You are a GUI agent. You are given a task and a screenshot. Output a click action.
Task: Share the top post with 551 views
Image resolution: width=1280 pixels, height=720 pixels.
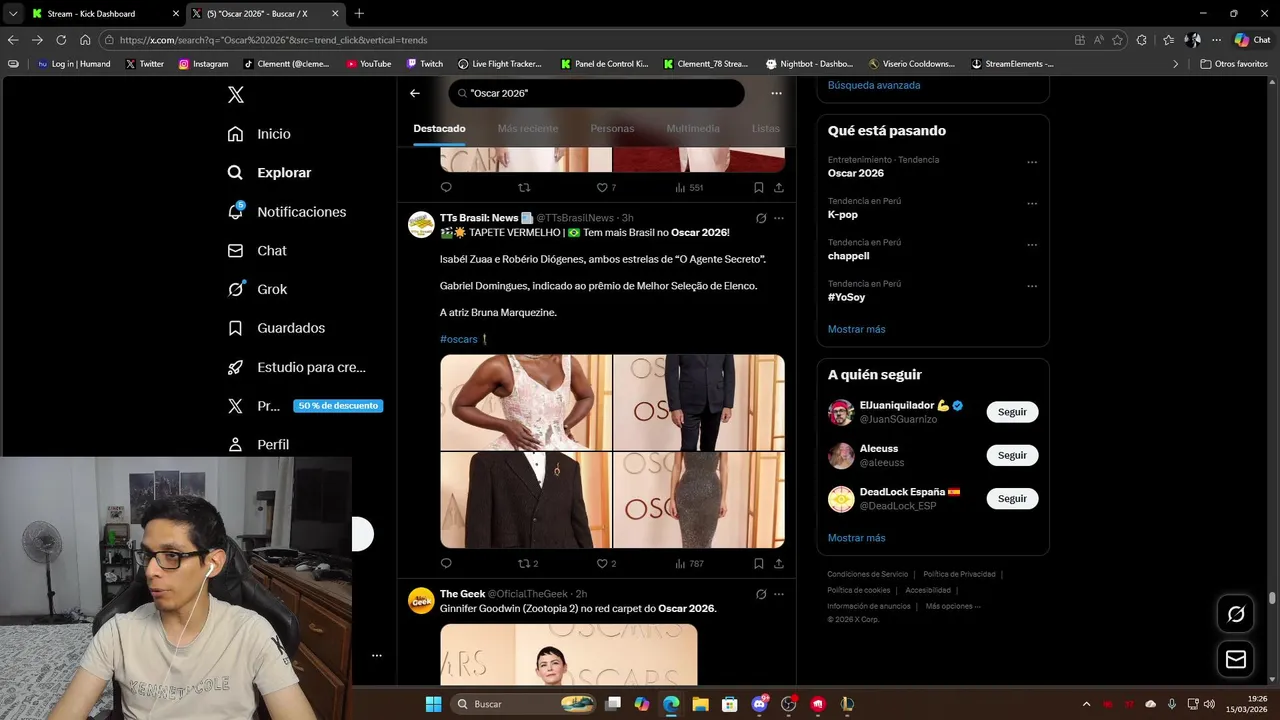779,187
